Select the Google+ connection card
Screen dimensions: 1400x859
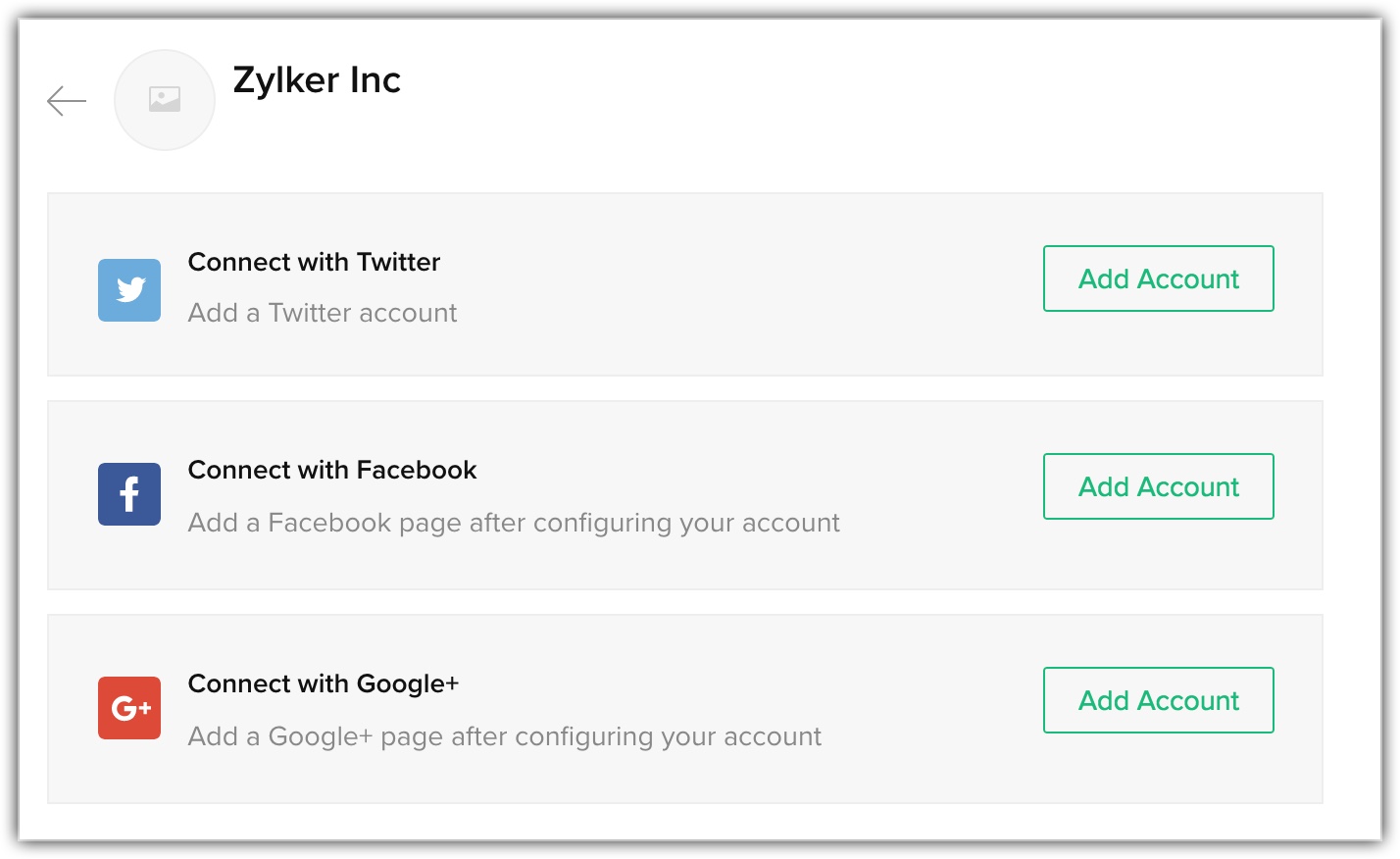point(685,709)
